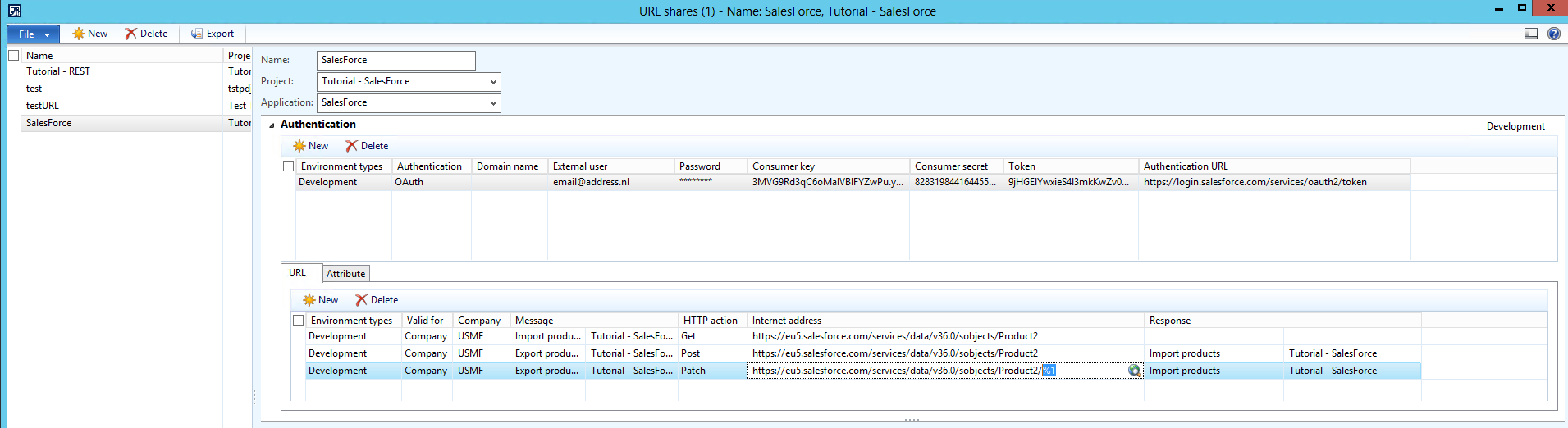The image size is (1568, 428).
Task: Click the Consumer key column header
Action: (x=828, y=166)
